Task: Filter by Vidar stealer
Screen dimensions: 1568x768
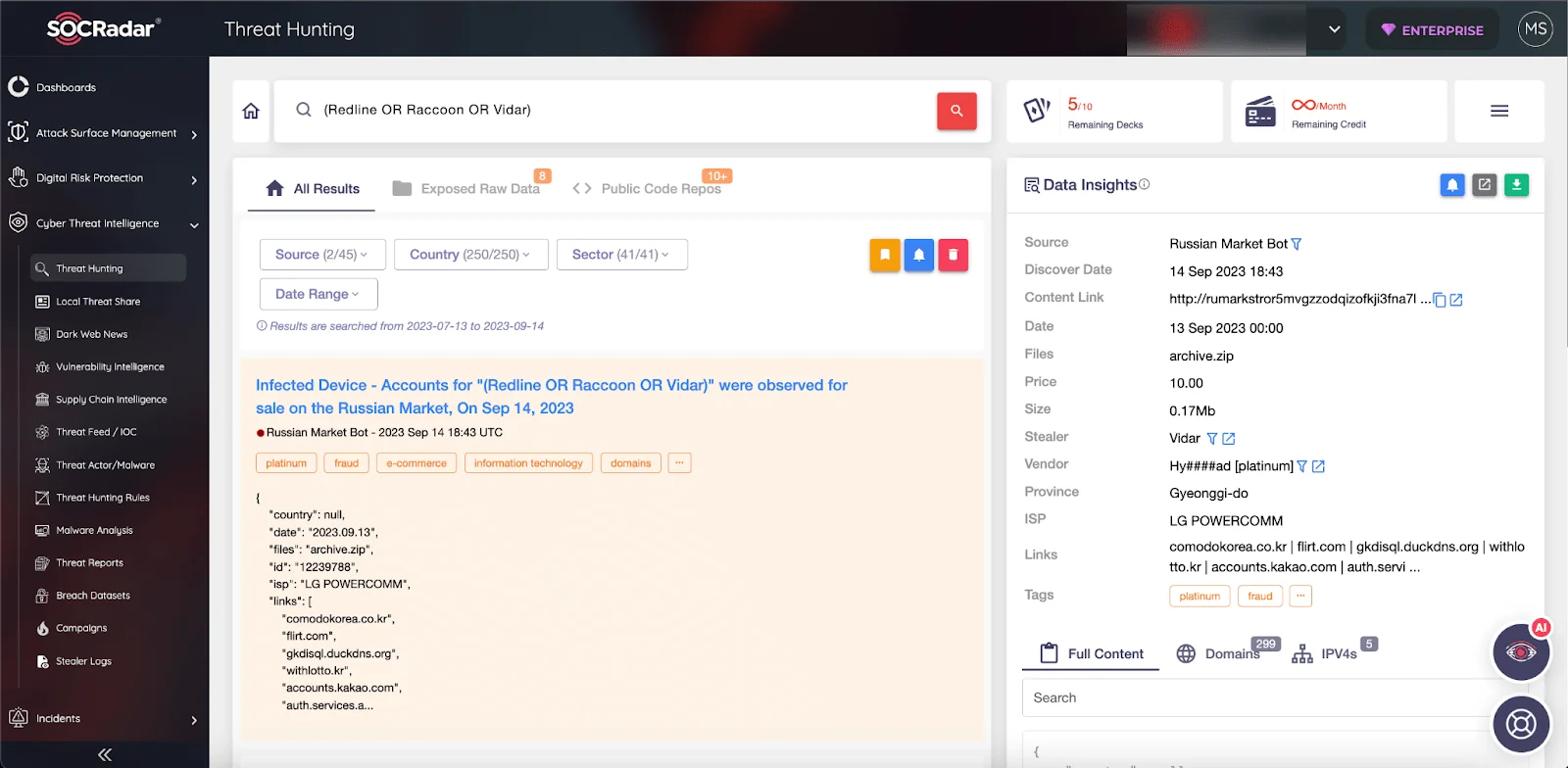Action: (1212, 439)
